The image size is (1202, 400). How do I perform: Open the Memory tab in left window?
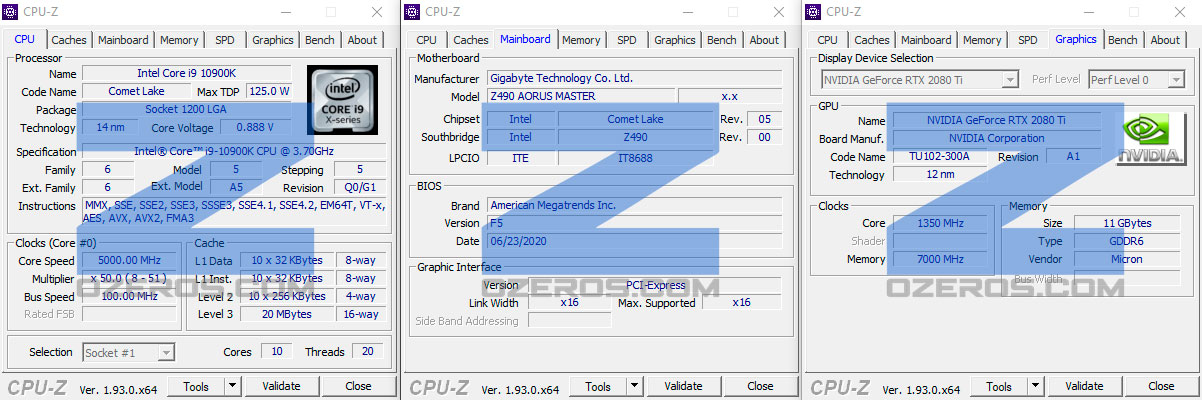[x=179, y=40]
